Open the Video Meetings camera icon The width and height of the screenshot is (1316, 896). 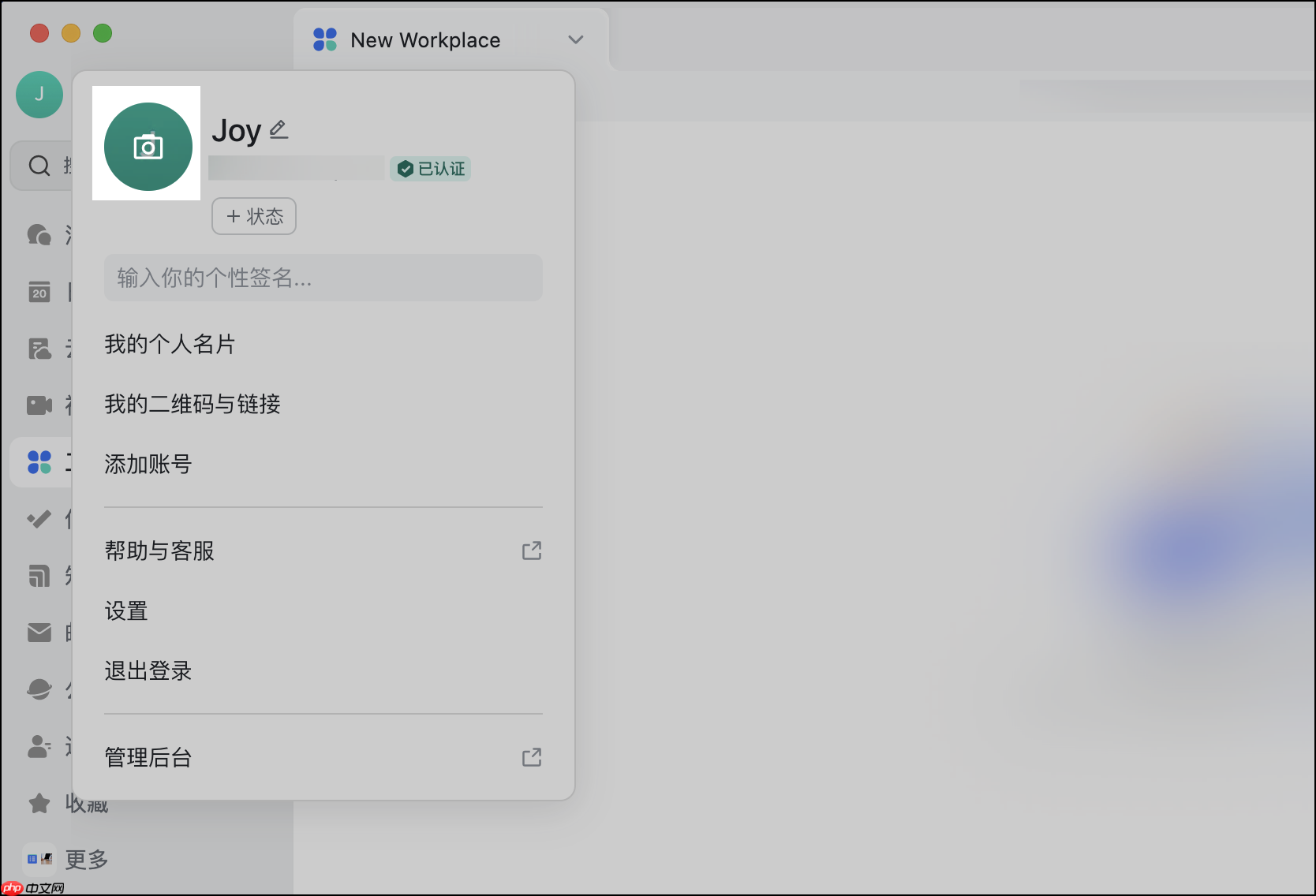(39, 405)
